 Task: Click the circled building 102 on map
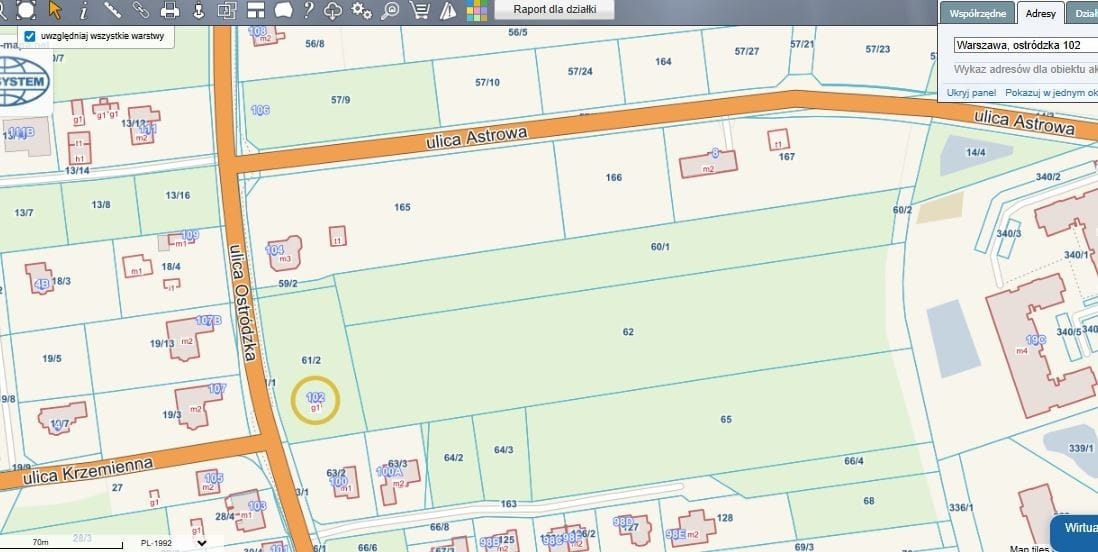(x=315, y=400)
